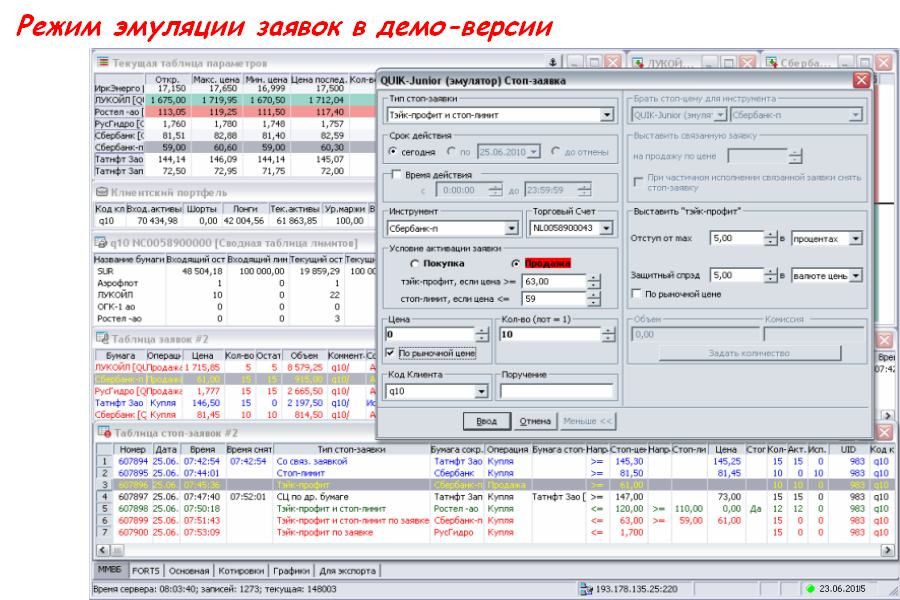Select the СЦ по др. бумаге stop order row
Image resolution: width=900 pixels, height=600 pixels.
click(494, 497)
